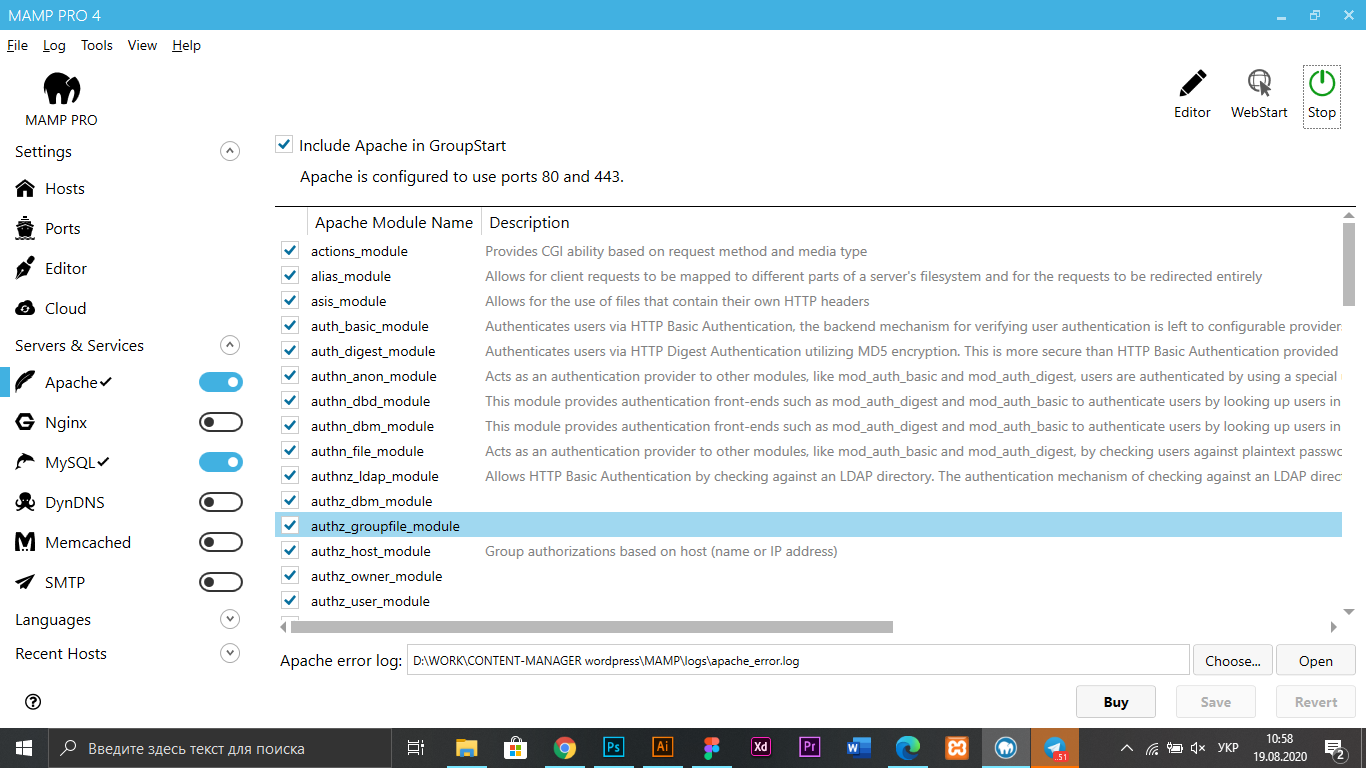1366x768 pixels.
Task: Open Adobe XD from the taskbar
Action: coord(761,748)
